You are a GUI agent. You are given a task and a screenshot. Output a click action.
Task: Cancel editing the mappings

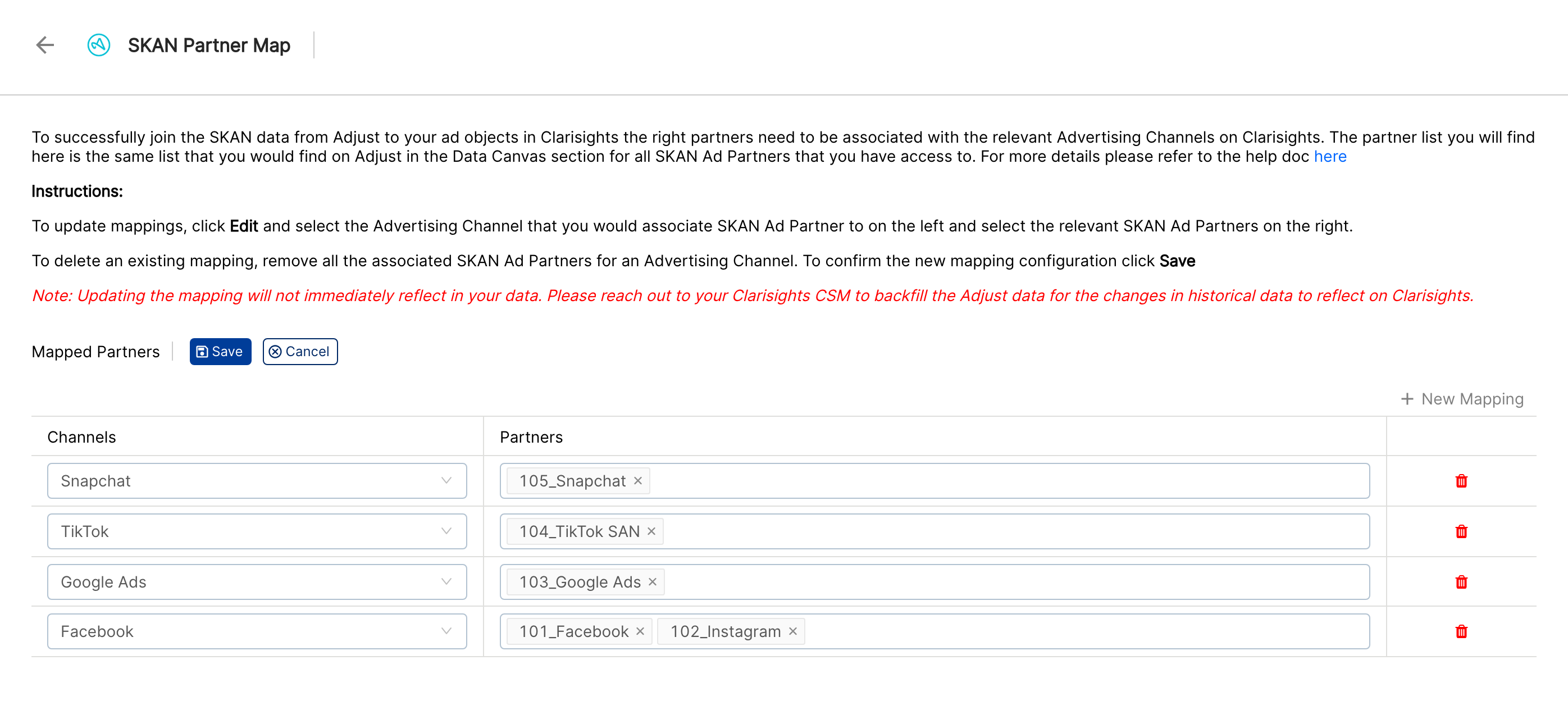coord(300,351)
